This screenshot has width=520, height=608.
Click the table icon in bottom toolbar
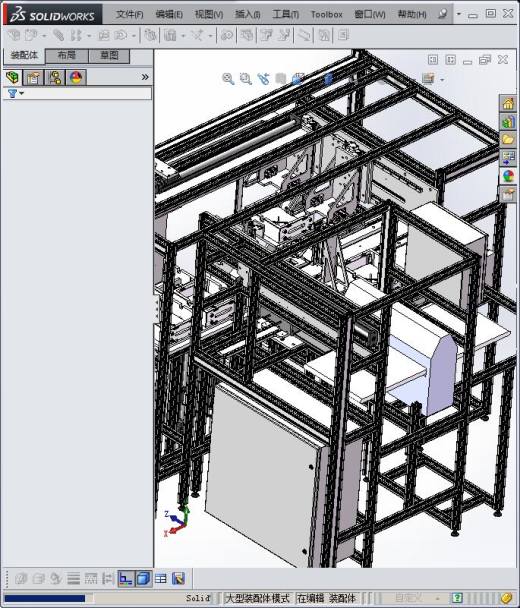[161, 579]
